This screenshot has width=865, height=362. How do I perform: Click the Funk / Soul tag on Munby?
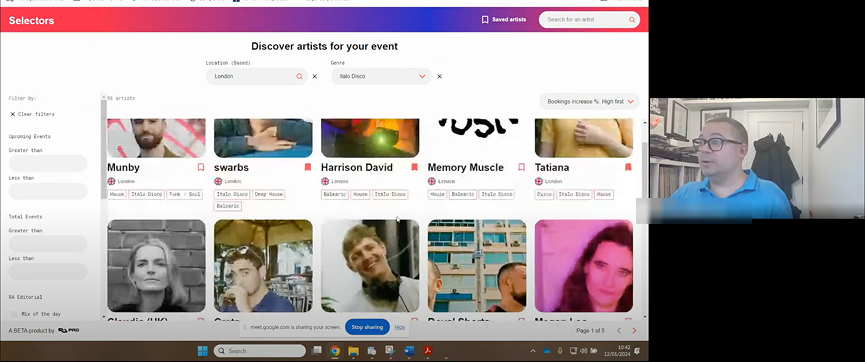[185, 194]
